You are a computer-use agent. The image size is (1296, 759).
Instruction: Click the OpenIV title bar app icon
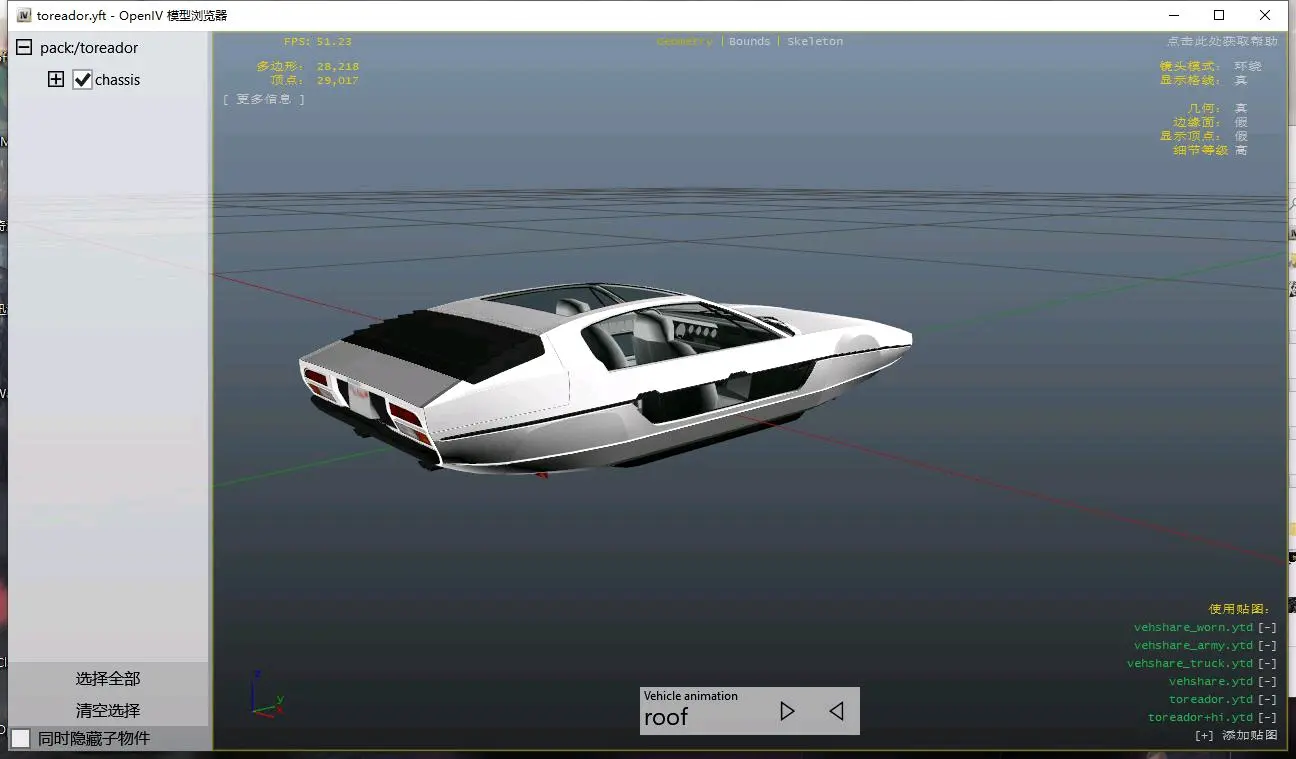[x=24, y=15]
